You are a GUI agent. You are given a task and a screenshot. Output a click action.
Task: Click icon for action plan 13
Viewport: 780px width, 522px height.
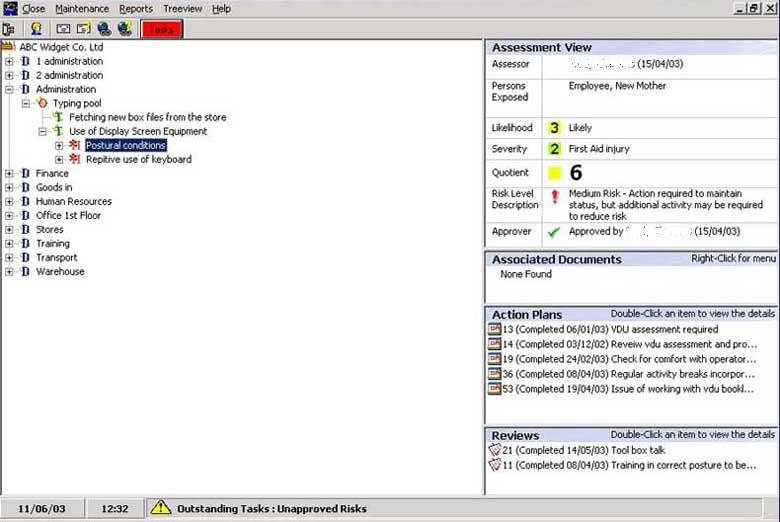494,329
